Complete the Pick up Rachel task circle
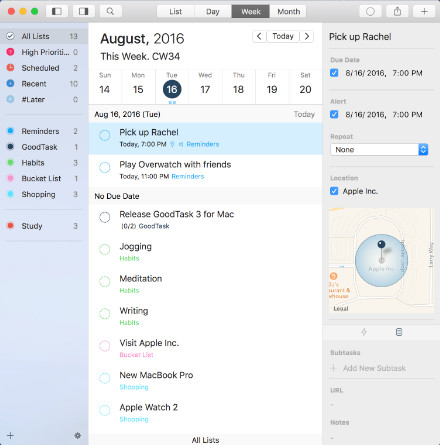 [105, 135]
